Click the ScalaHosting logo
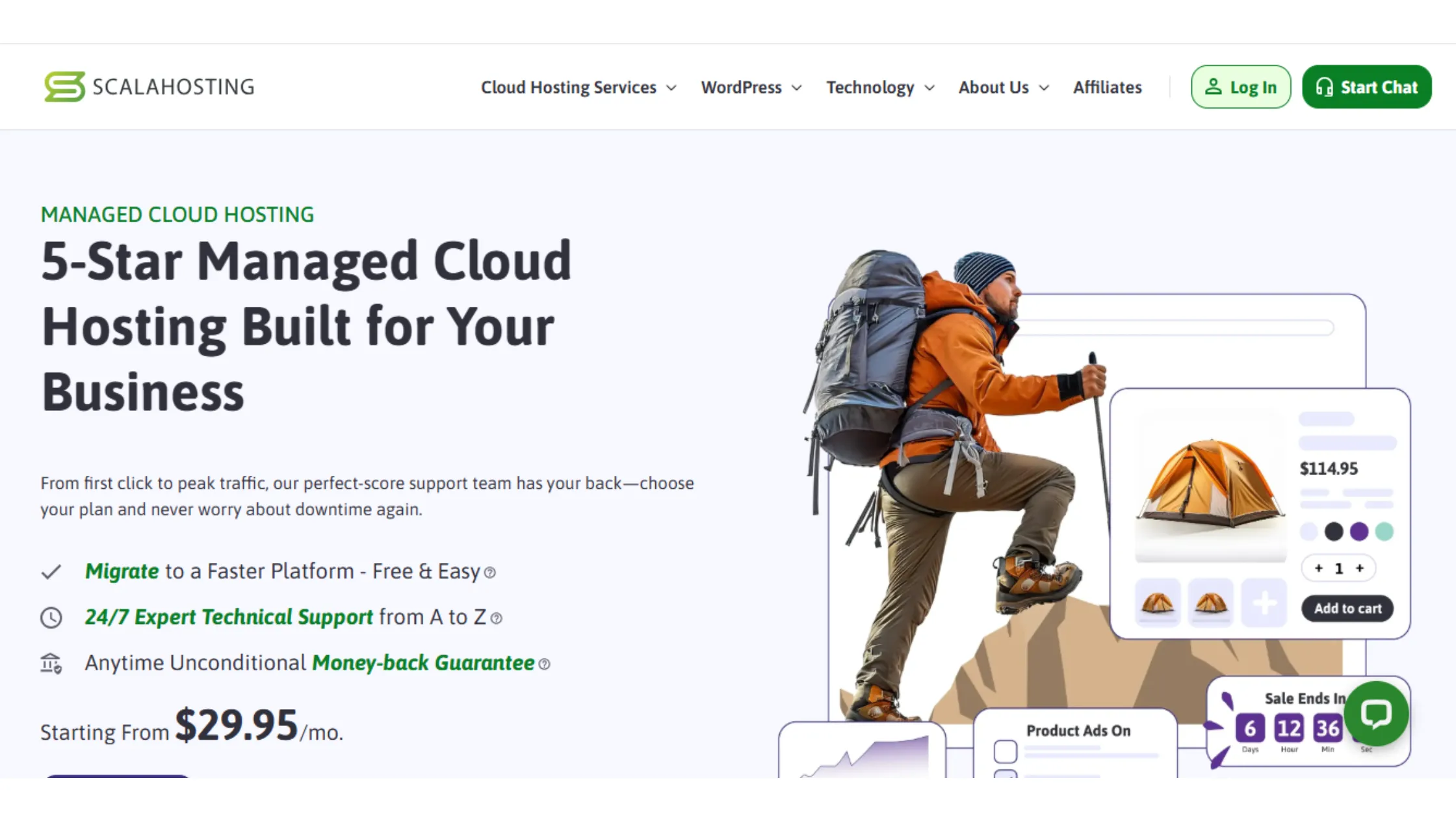1456x819 pixels. pyautogui.click(x=149, y=86)
